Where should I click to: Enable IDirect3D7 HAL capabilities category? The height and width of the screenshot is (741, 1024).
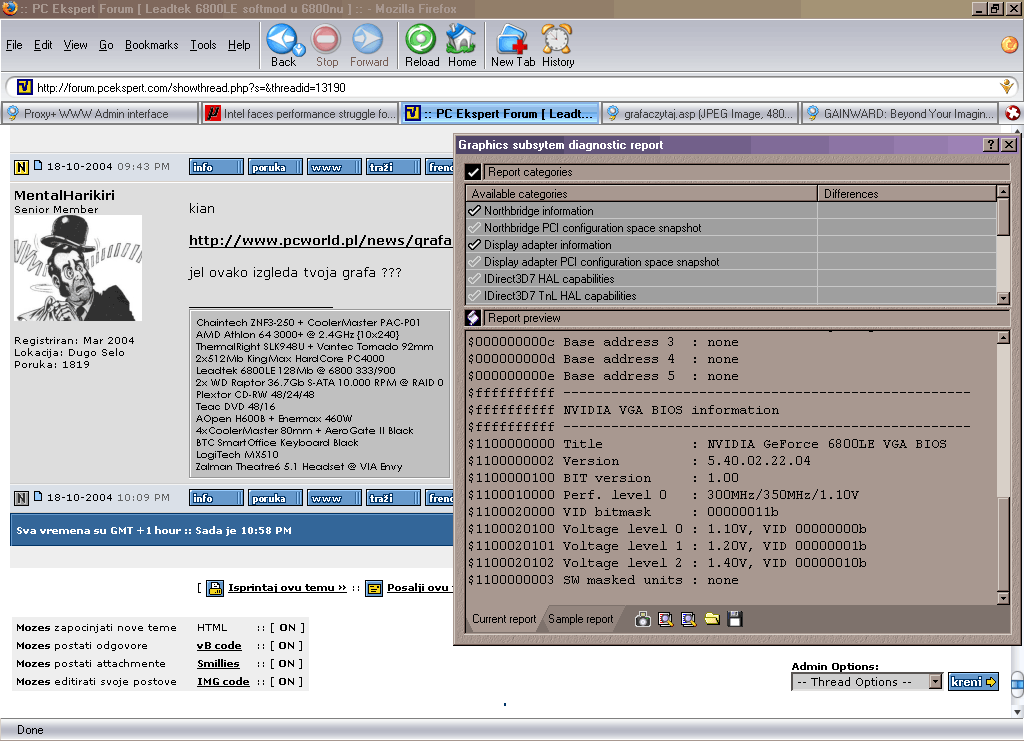point(474,279)
